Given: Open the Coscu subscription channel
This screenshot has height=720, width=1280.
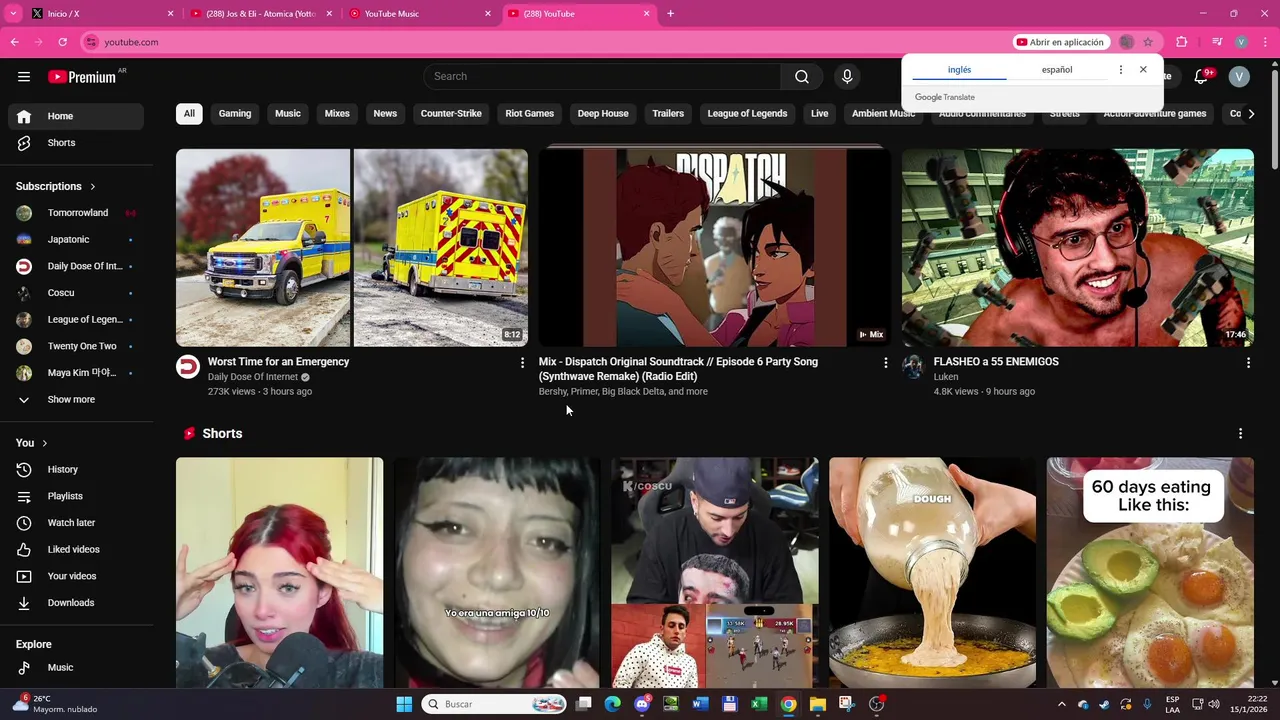Looking at the screenshot, I should click(x=76, y=293).
